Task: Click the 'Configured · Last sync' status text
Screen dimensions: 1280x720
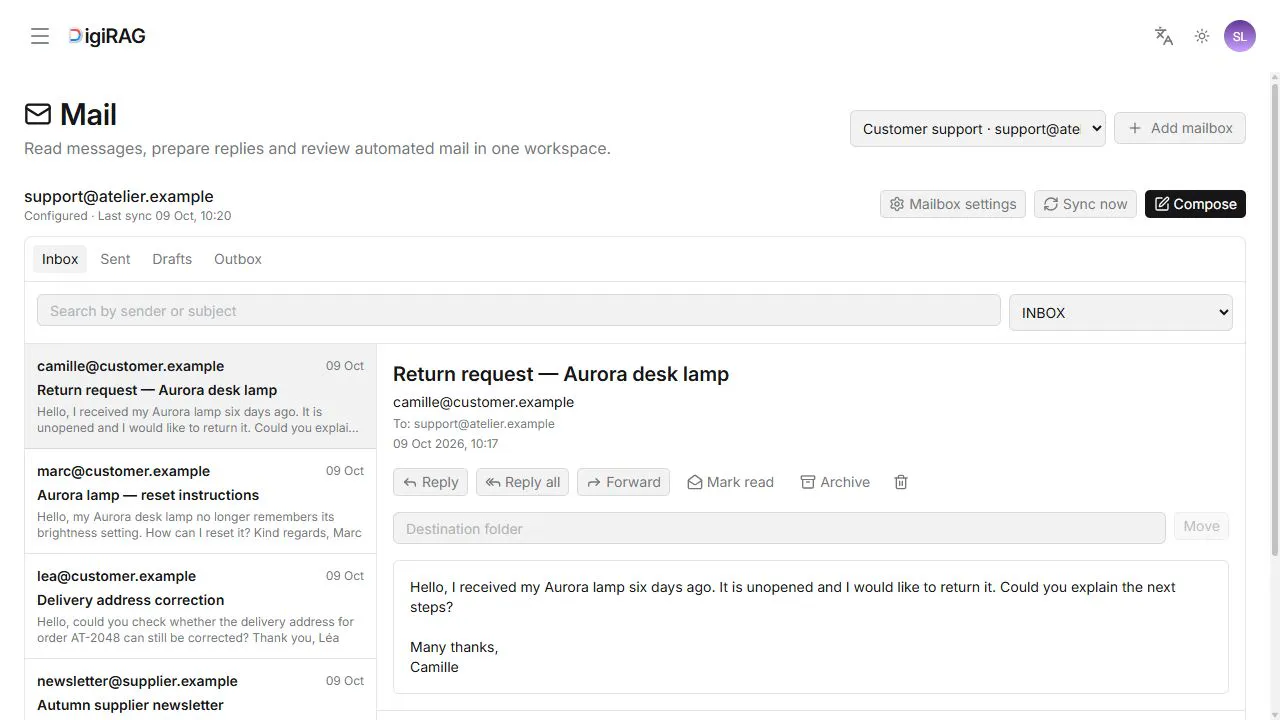Action: (128, 216)
